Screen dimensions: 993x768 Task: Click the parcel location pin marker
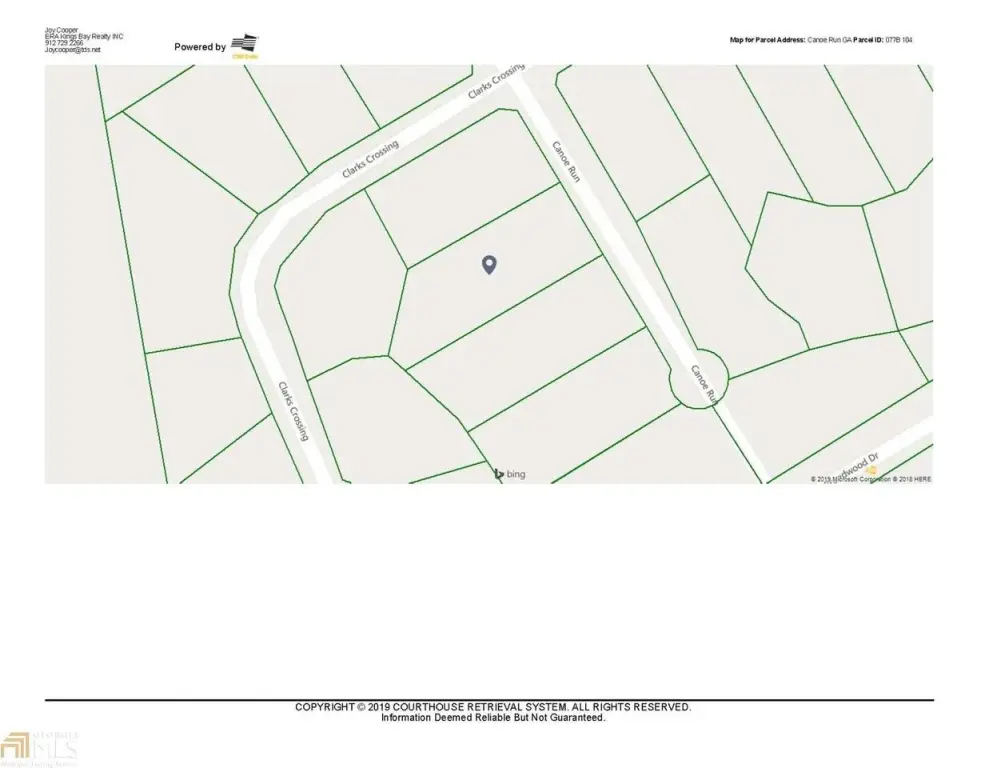[x=489, y=264]
